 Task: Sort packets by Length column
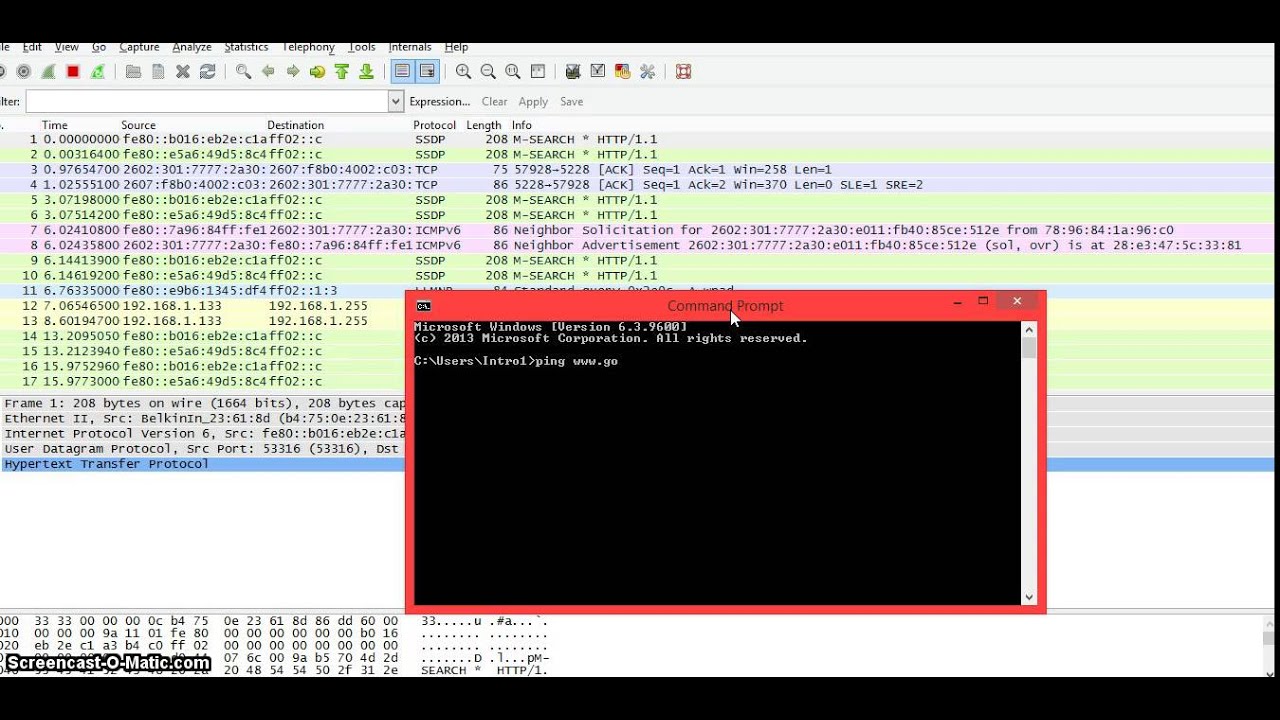tap(483, 125)
